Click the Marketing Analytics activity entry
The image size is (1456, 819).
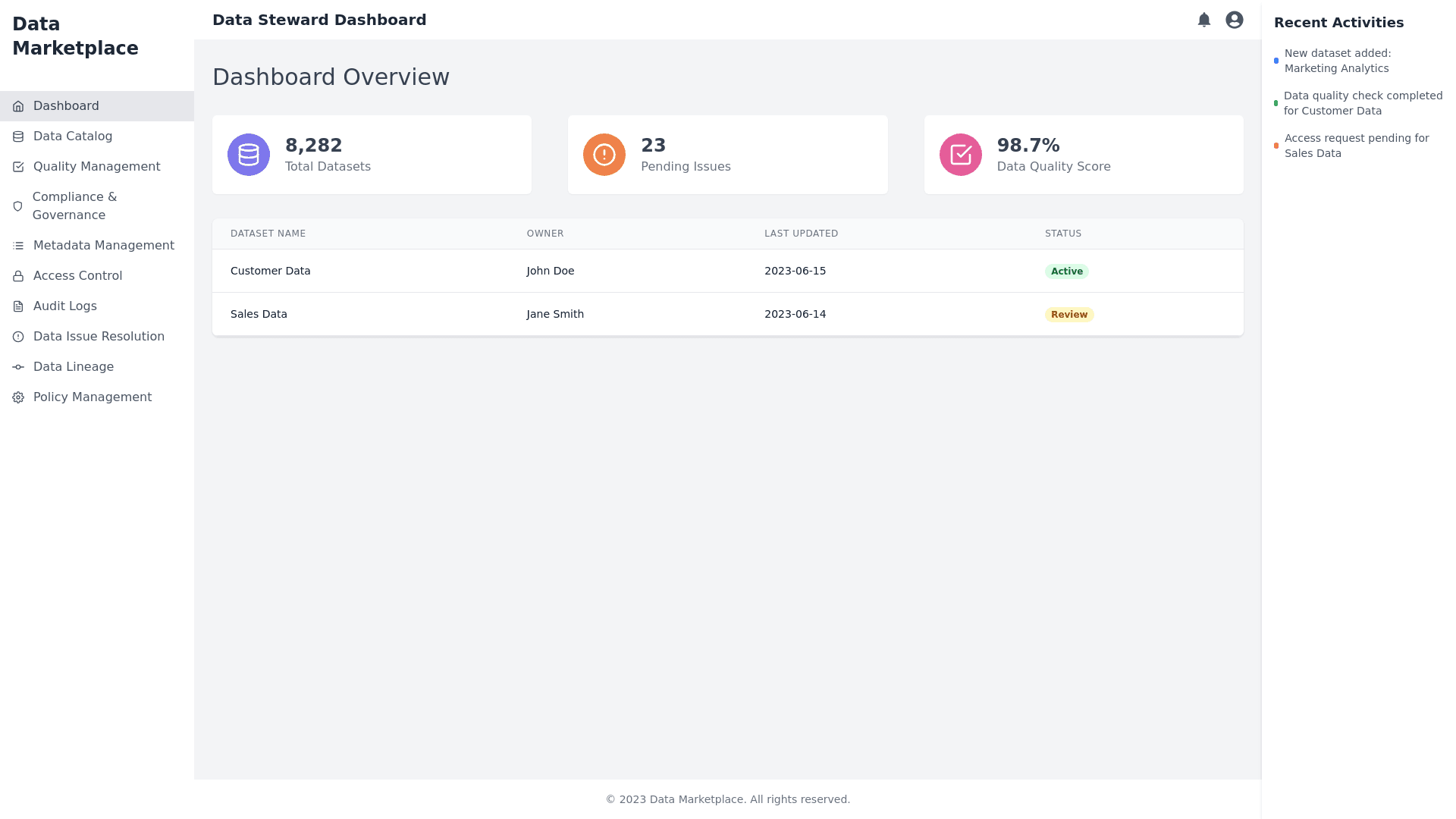(x=1337, y=61)
